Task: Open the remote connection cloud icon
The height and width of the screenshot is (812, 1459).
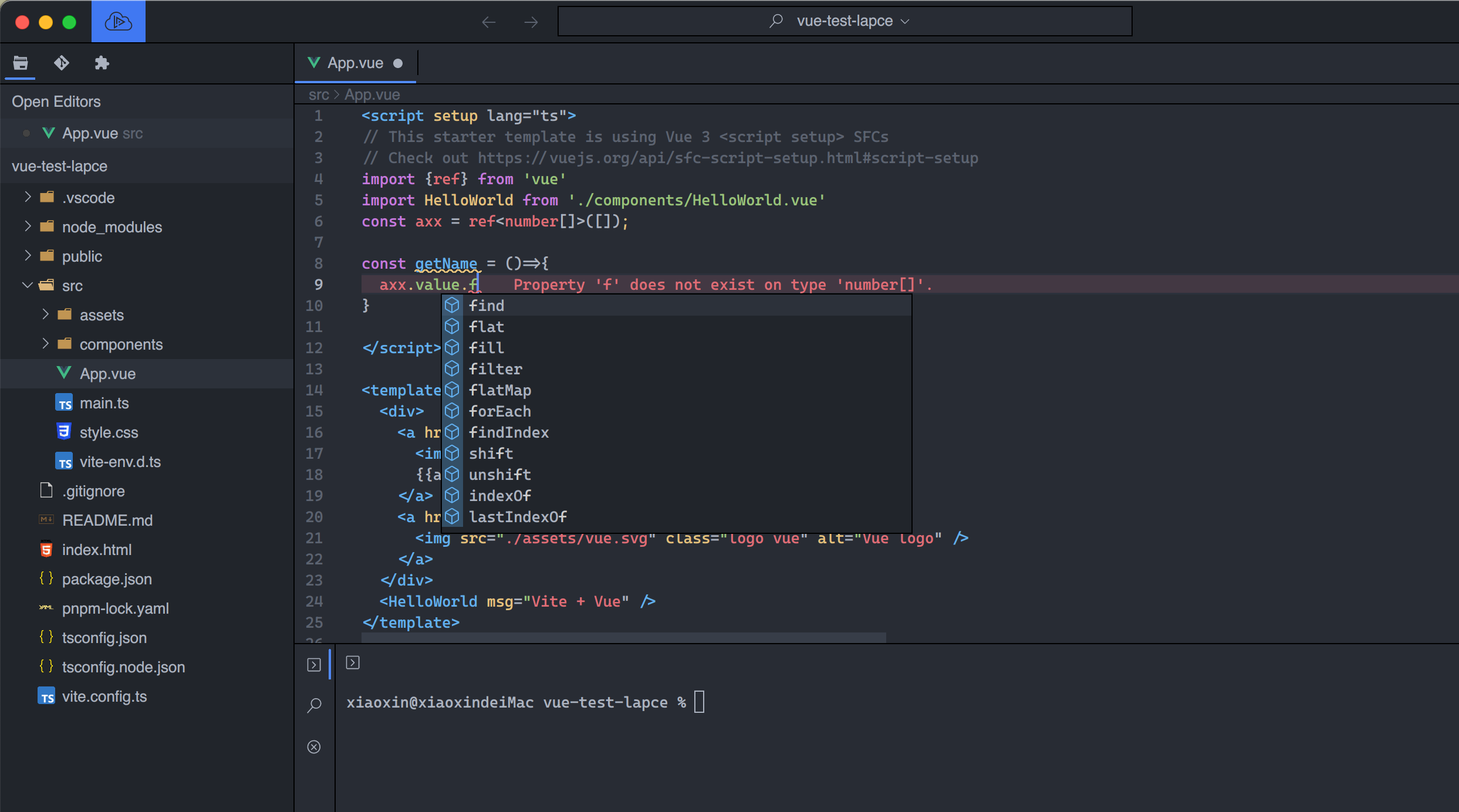Action: pyautogui.click(x=118, y=22)
